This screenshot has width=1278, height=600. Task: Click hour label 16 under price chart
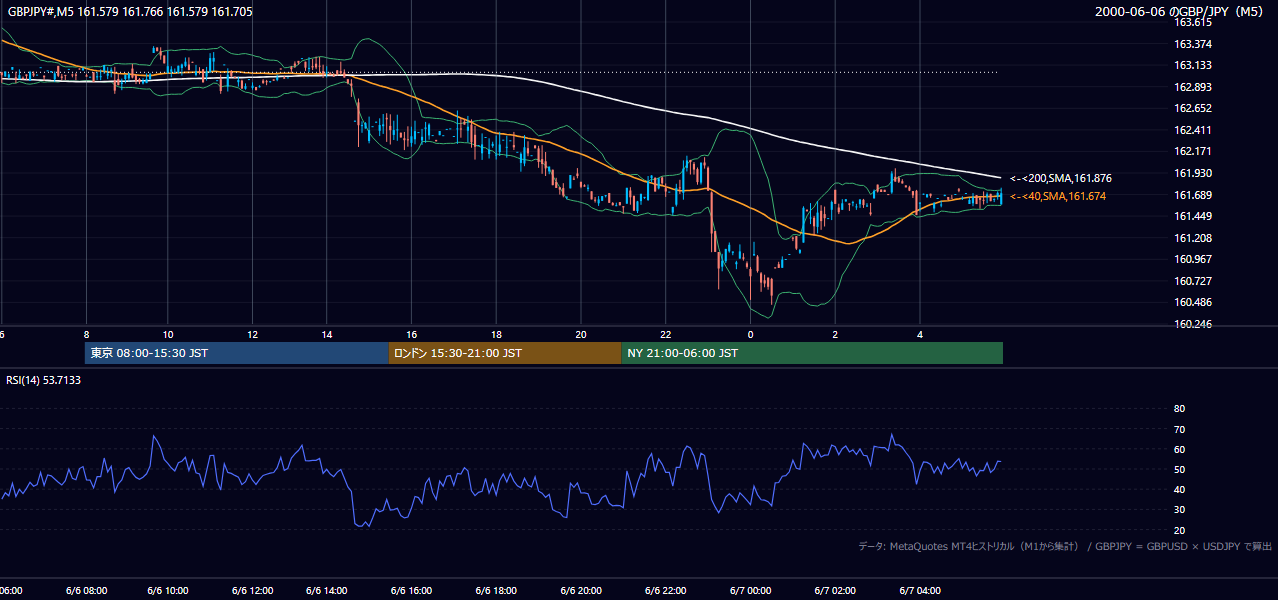coord(411,335)
